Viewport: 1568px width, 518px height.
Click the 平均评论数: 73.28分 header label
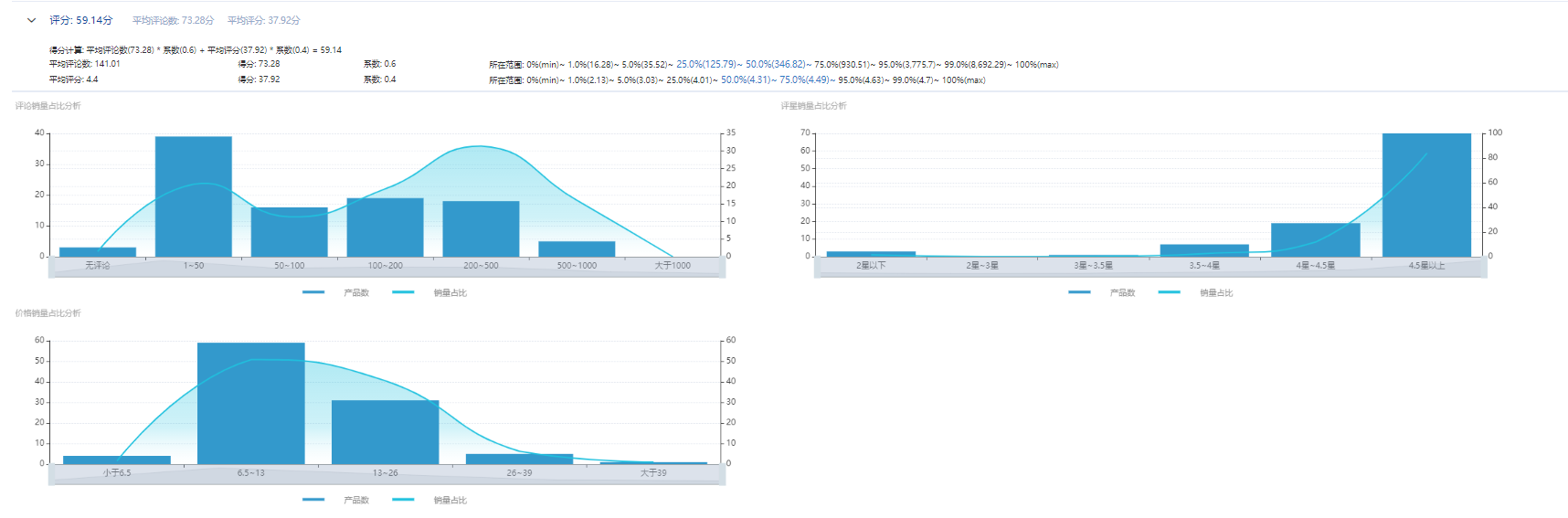(173, 20)
